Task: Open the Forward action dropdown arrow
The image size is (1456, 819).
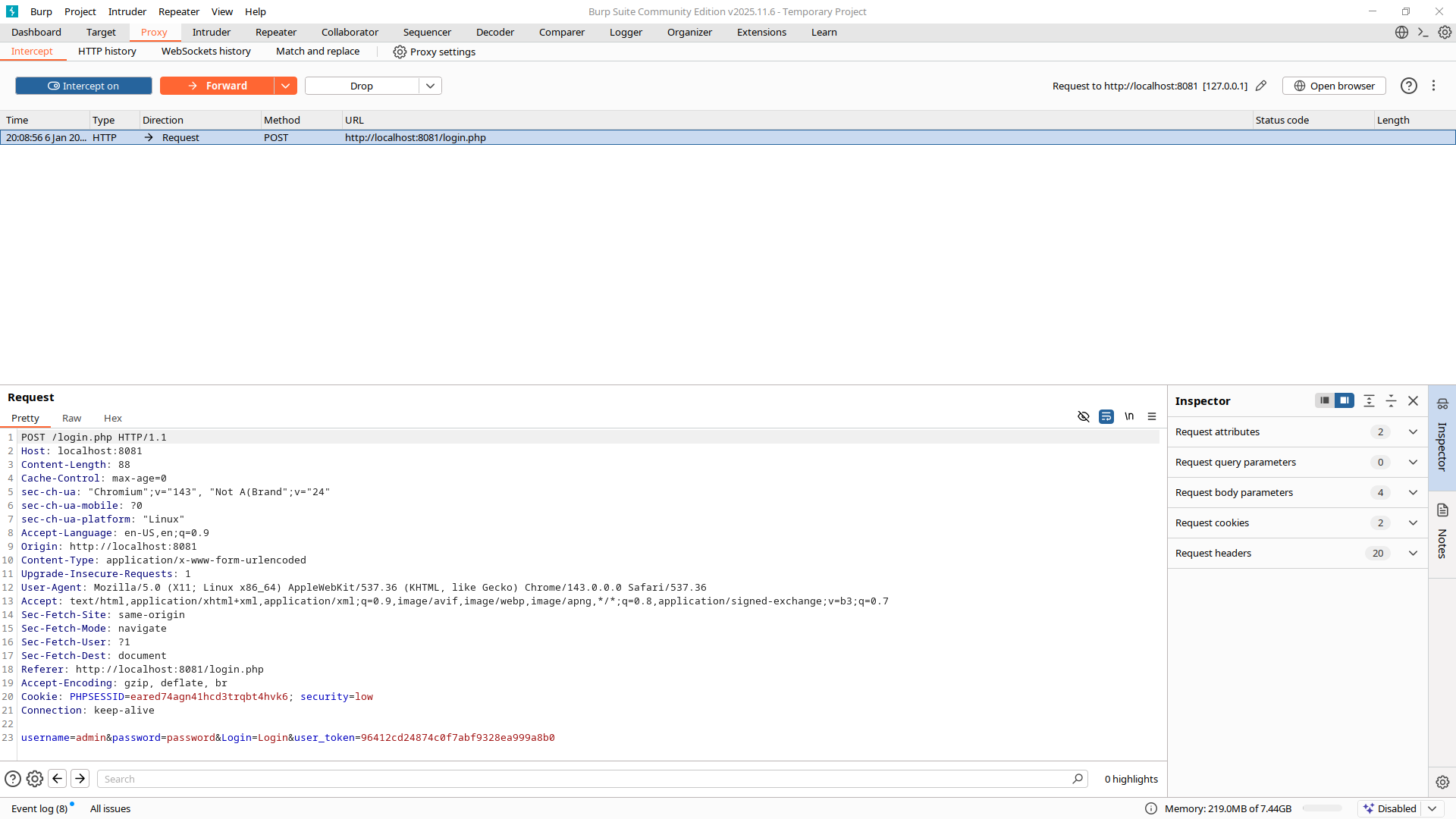Action: click(285, 86)
